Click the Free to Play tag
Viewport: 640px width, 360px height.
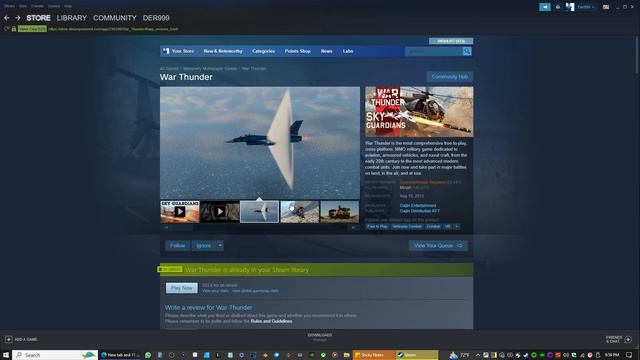click(x=377, y=227)
